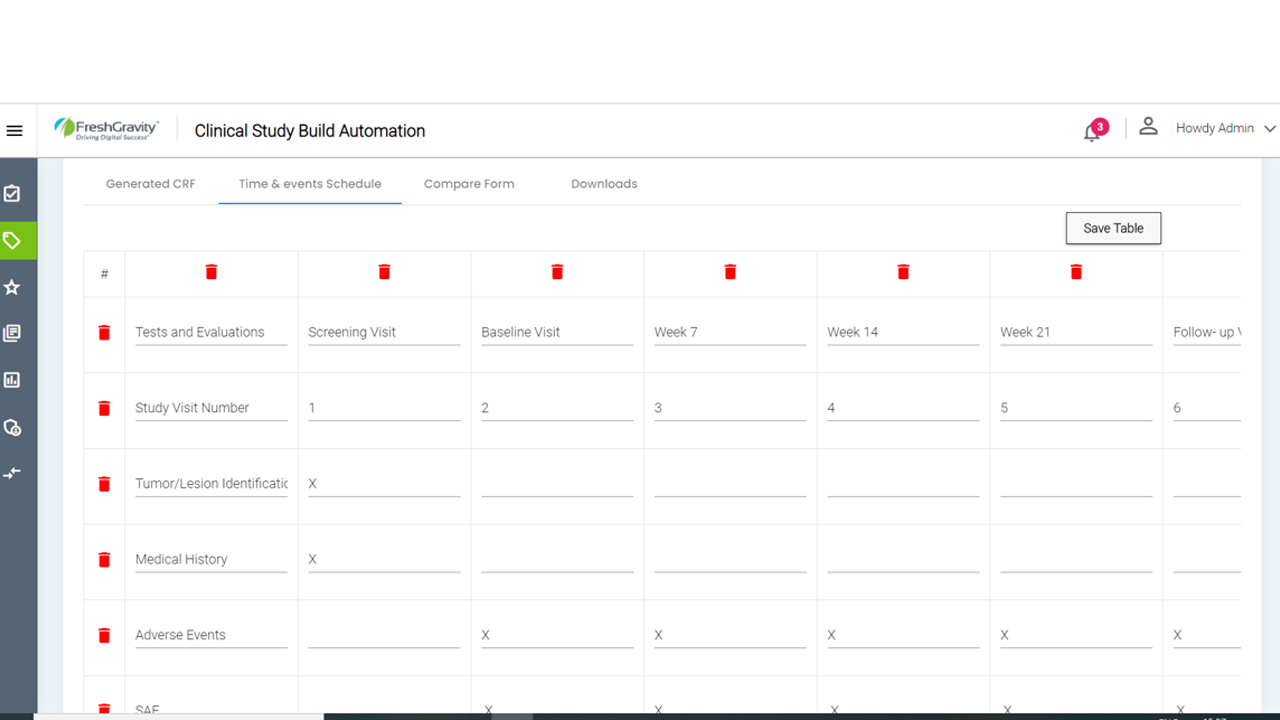Click the user profile avatar icon
Screen dimensions: 1280x720
click(x=1148, y=126)
